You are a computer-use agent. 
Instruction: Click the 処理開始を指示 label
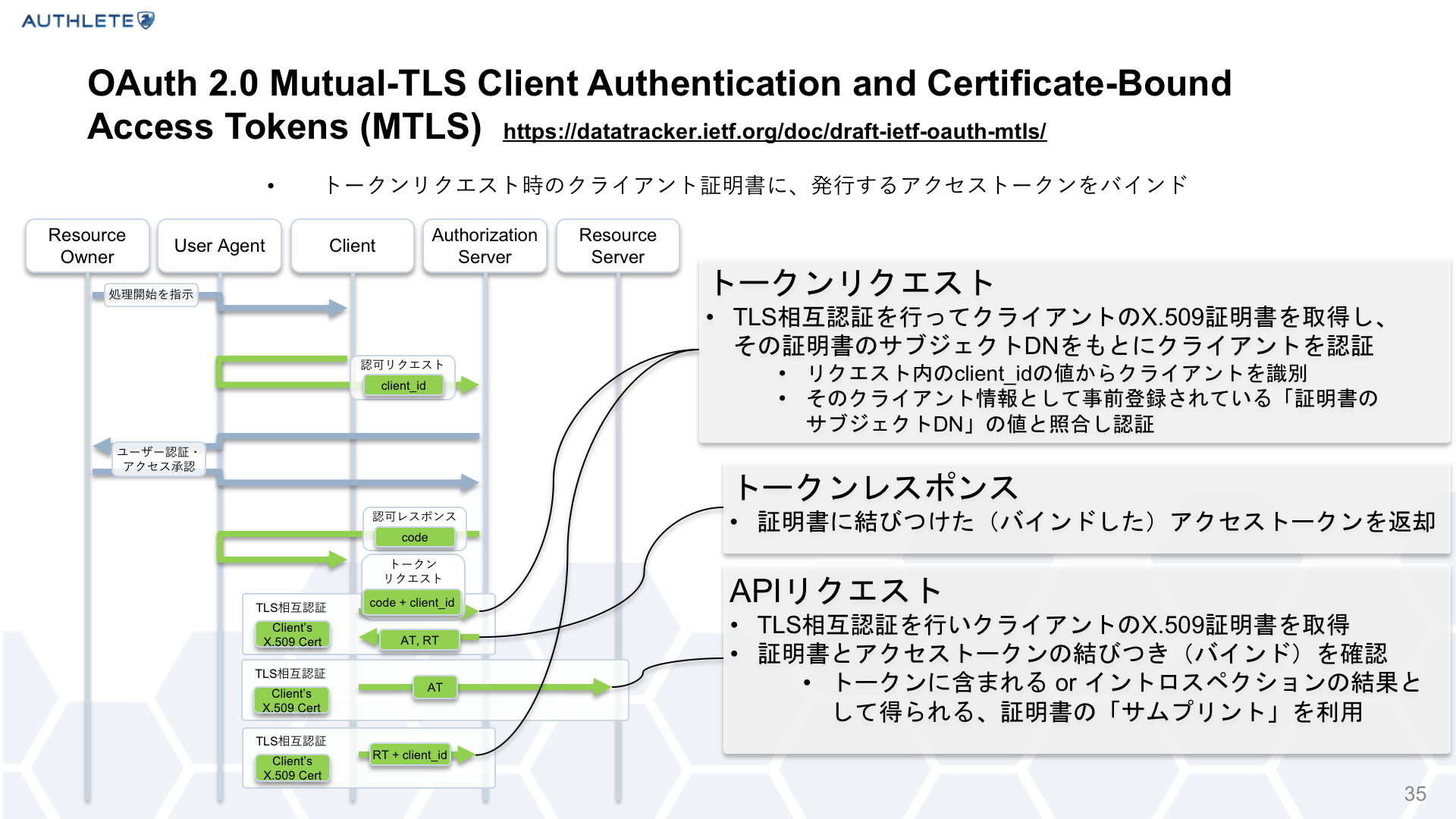(x=151, y=294)
